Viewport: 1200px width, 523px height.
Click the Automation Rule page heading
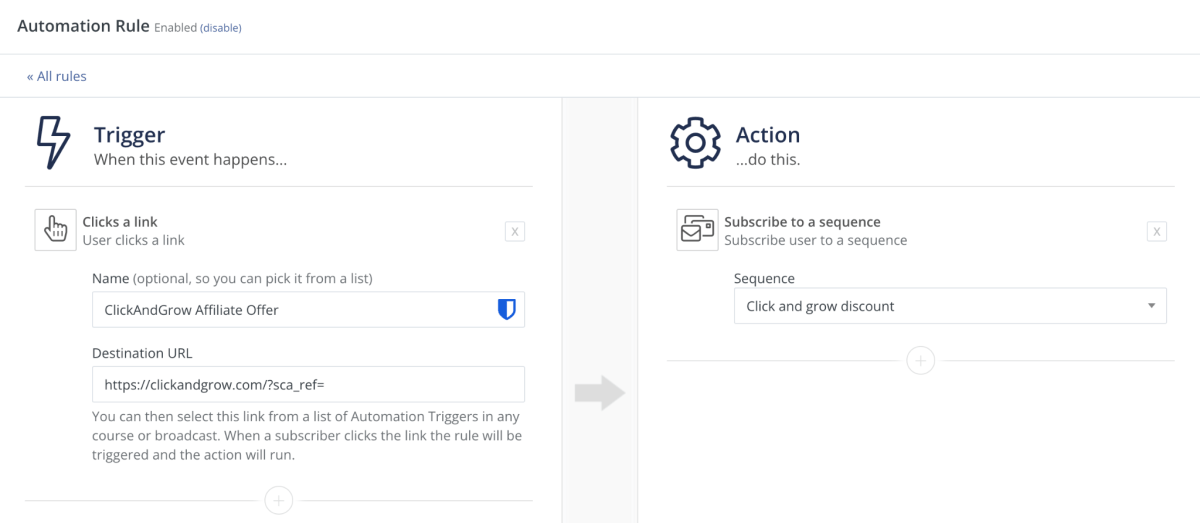(83, 26)
